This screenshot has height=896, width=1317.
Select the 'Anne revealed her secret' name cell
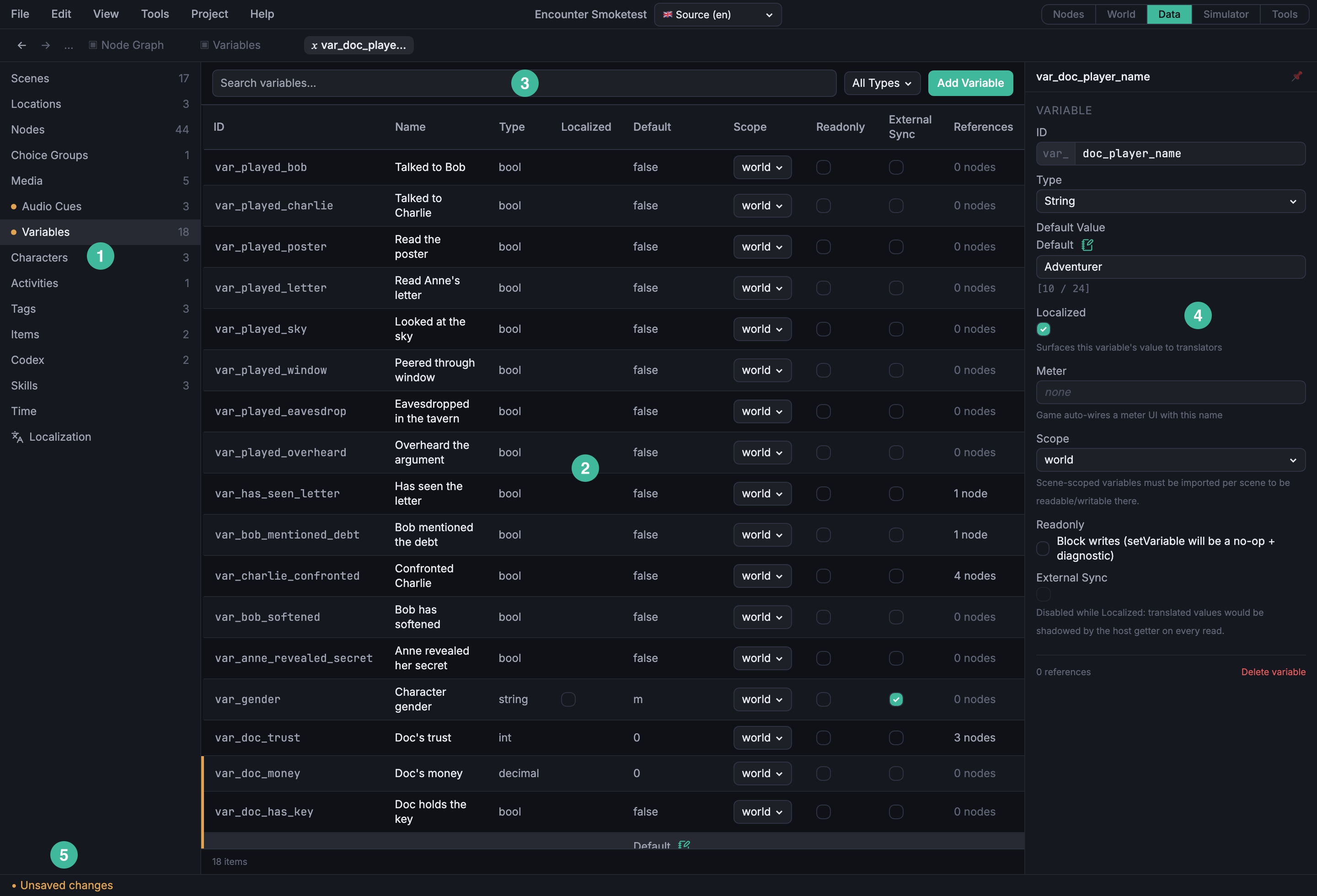click(432, 658)
